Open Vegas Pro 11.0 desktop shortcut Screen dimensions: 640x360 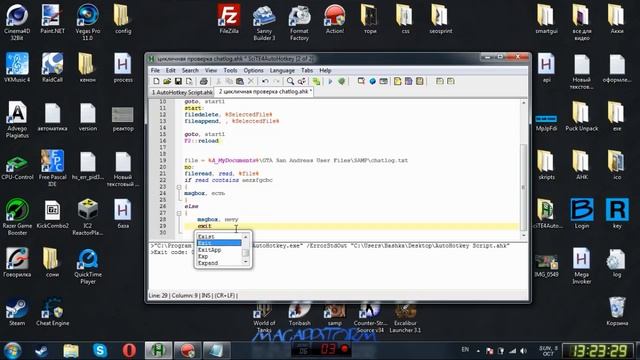[x=88, y=22]
